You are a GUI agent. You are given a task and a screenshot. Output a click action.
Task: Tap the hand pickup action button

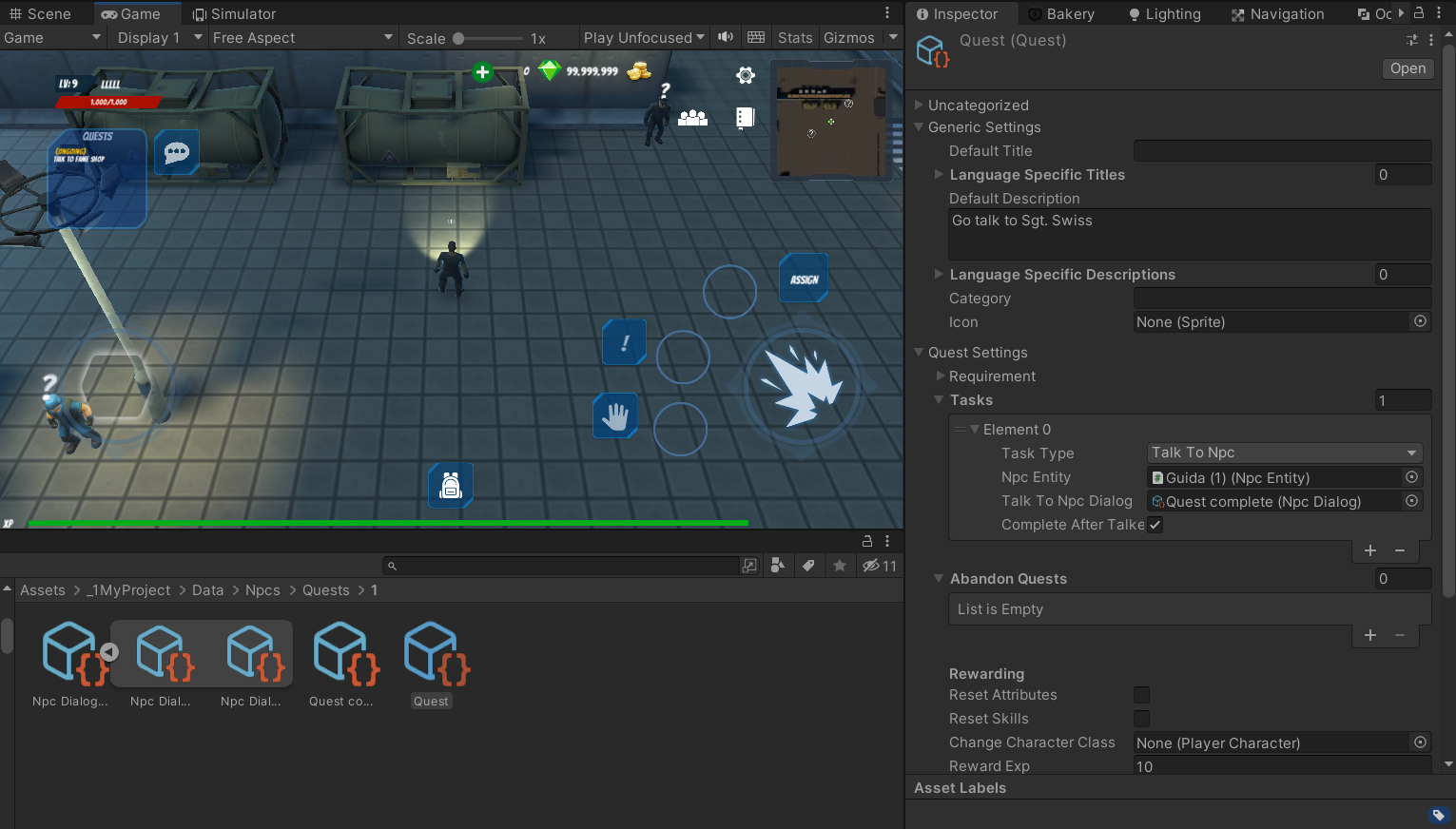coord(615,416)
